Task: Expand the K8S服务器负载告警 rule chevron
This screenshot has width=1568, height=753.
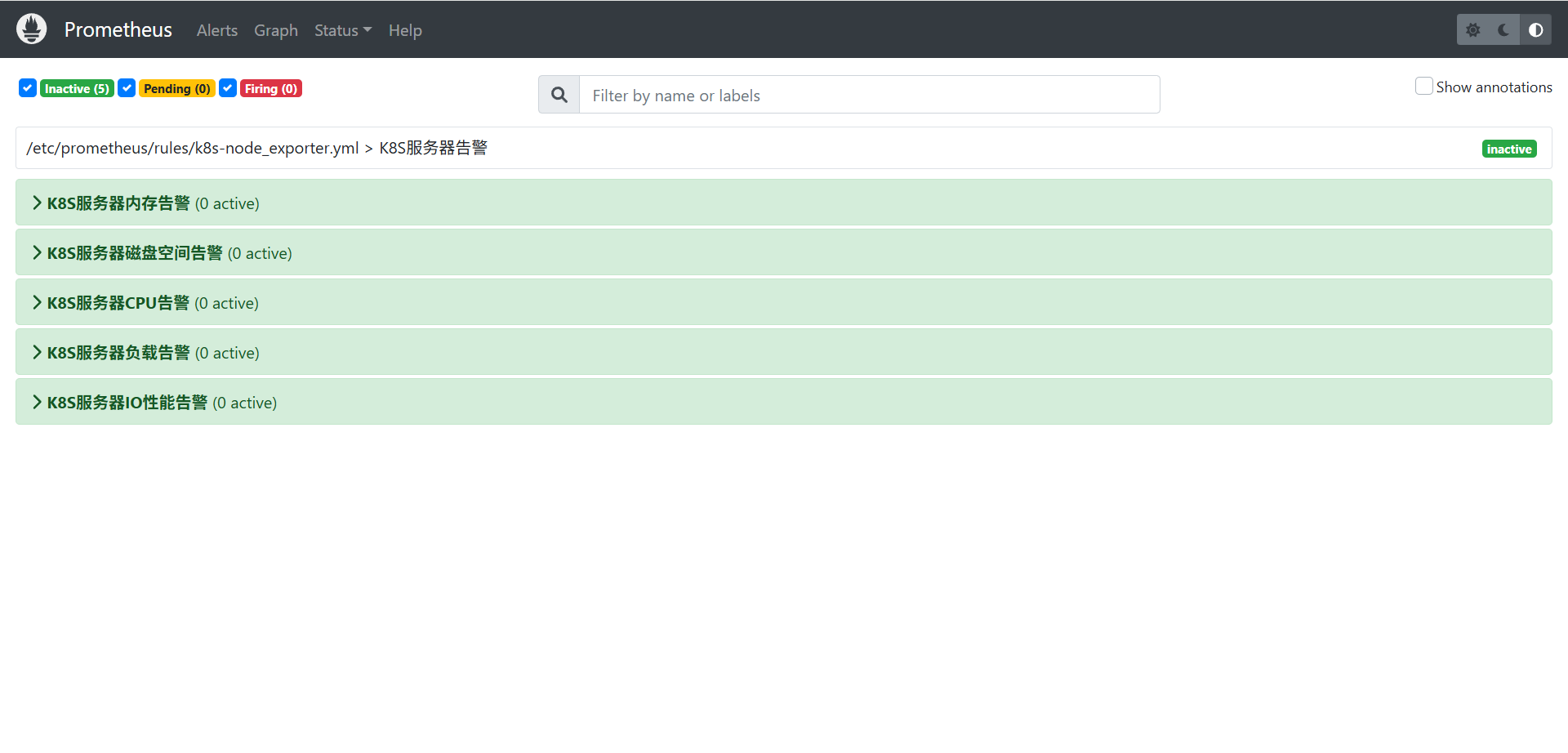Action: (37, 352)
